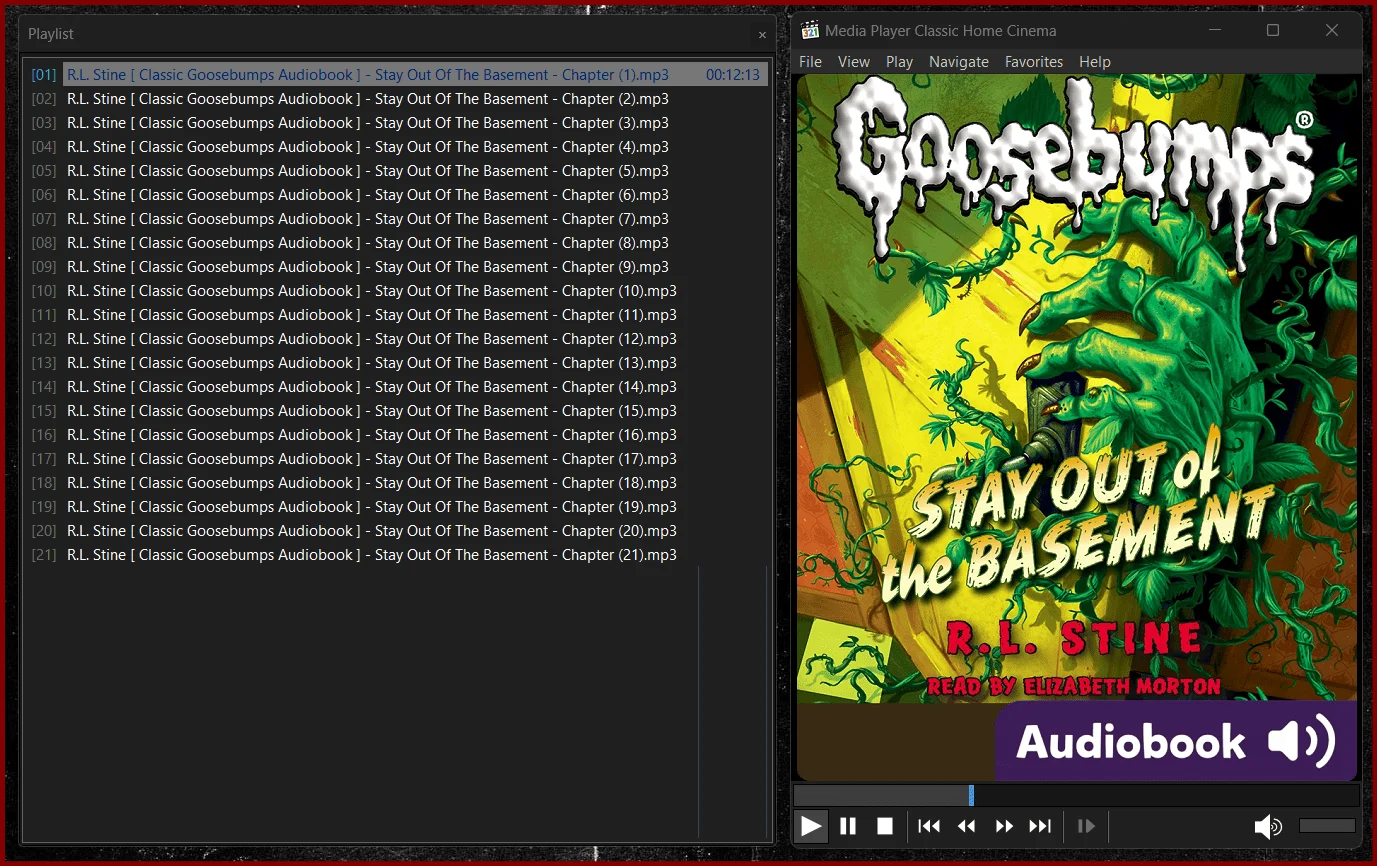Close the Playlist panel
This screenshot has width=1377, height=866.
(x=762, y=35)
